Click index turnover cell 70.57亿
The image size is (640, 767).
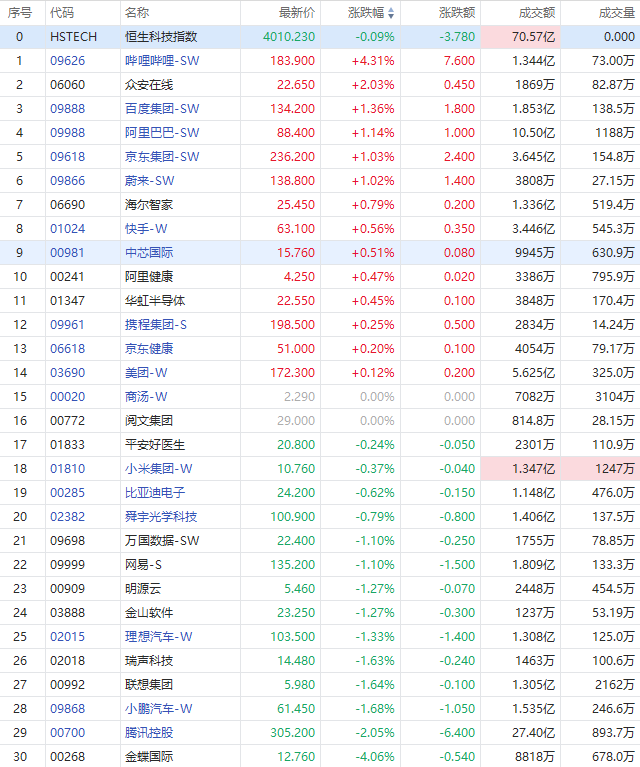click(521, 37)
